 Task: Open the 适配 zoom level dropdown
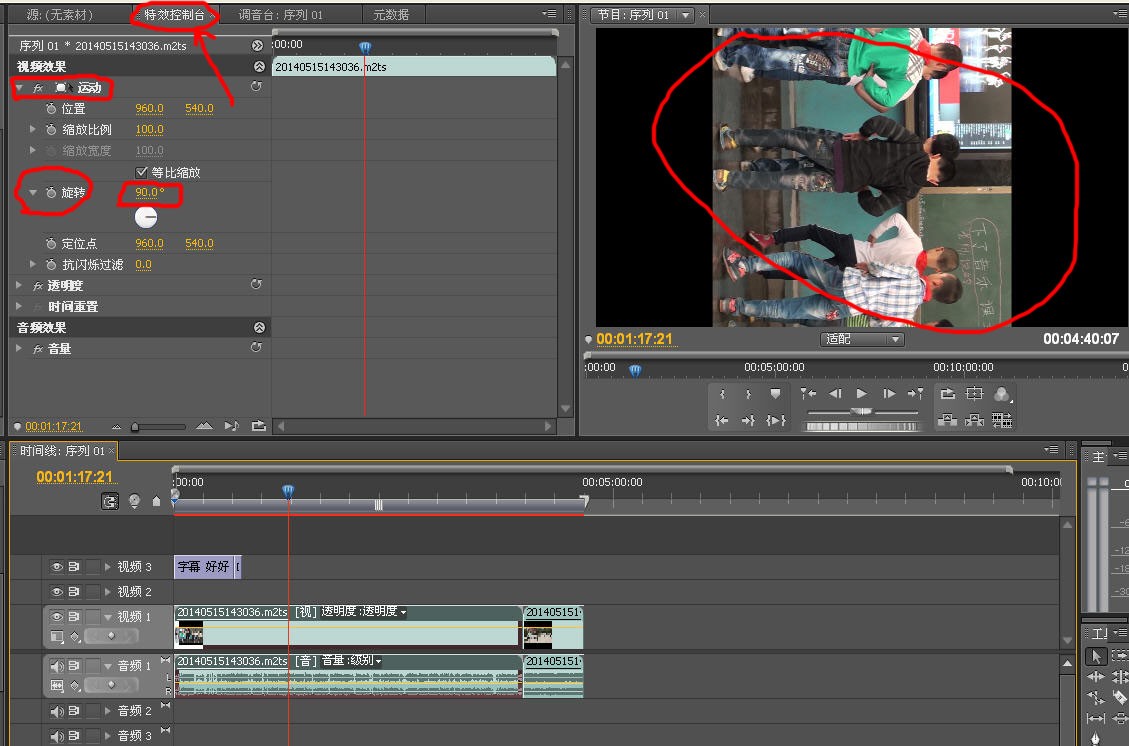[x=862, y=339]
